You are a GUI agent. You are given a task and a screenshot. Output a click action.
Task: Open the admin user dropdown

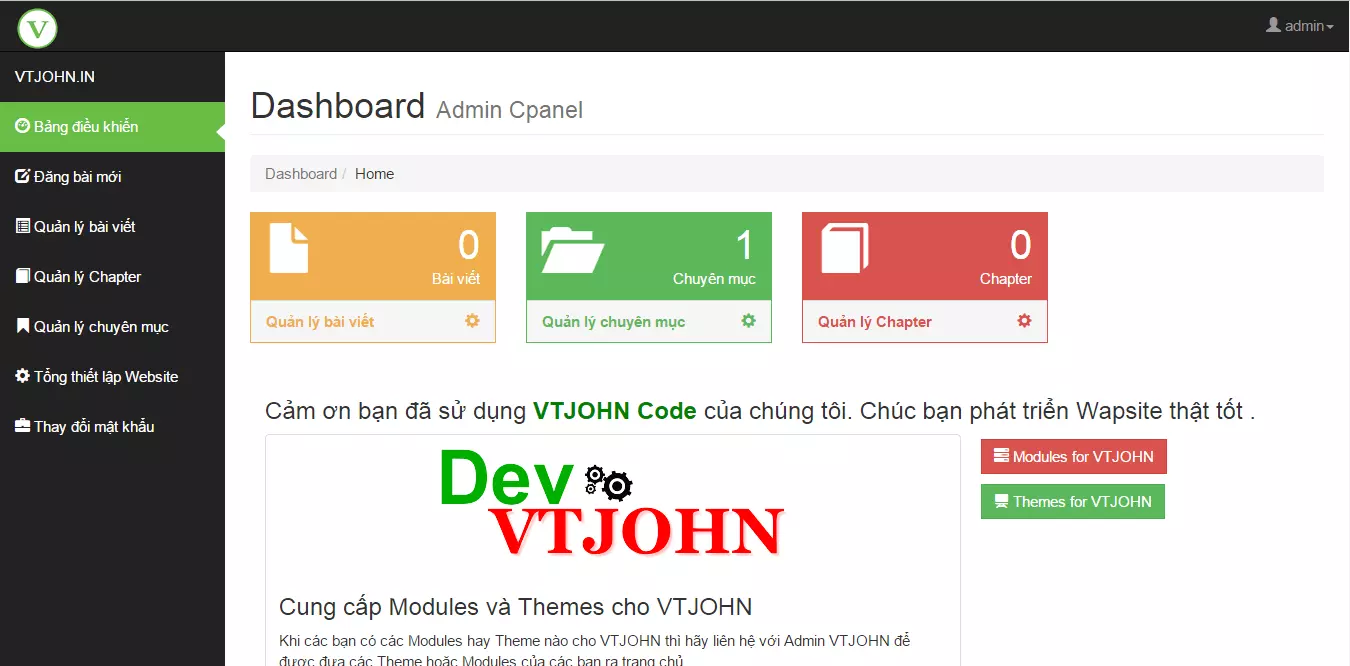pyautogui.click(x=1299, y=26)
